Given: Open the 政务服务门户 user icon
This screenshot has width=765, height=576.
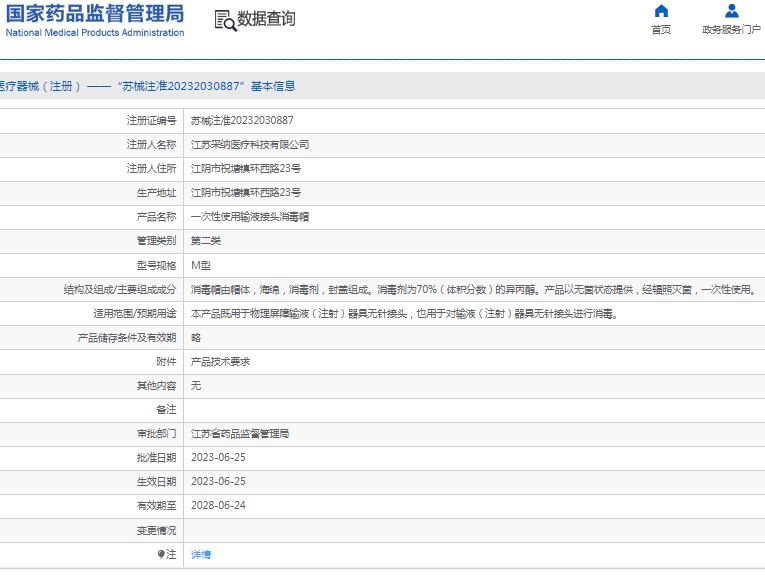Looking at the screenshot, I should click(731, 11).
